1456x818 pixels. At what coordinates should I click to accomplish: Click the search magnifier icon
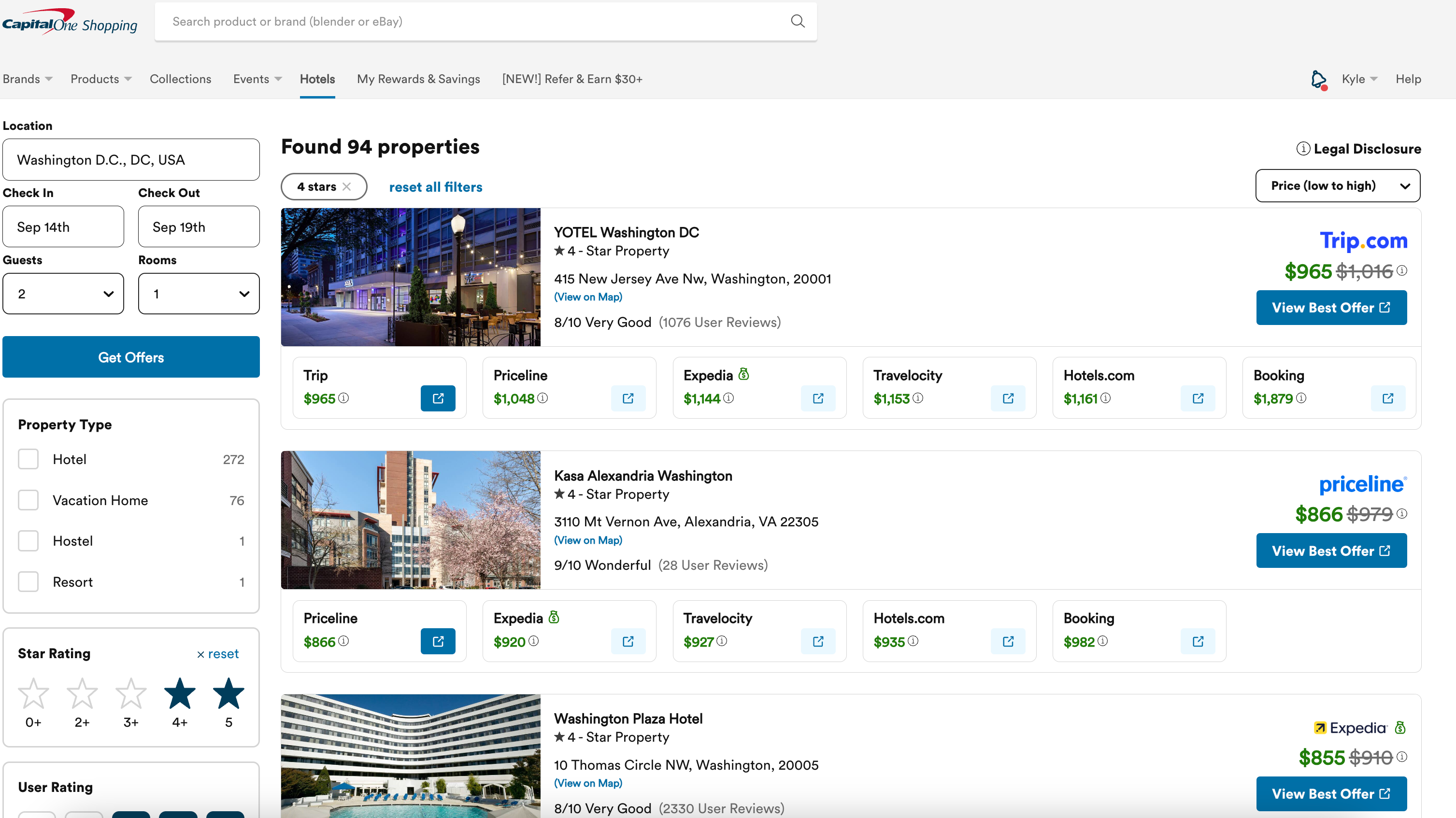click(x=798, y=21)
